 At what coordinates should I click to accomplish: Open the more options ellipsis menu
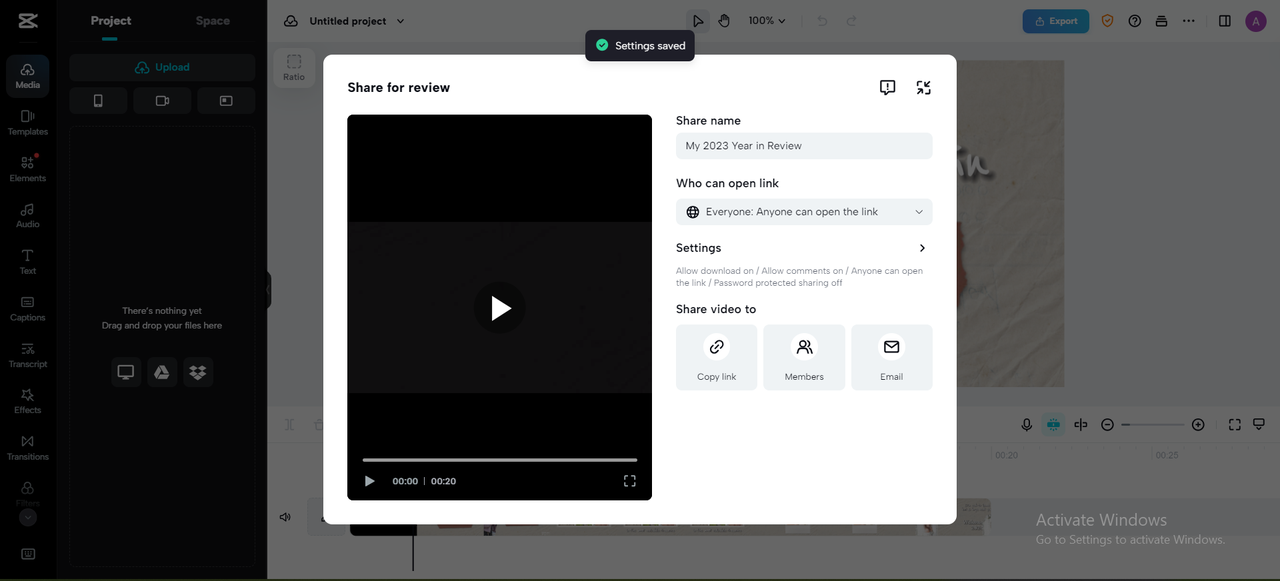(1189, 21)
